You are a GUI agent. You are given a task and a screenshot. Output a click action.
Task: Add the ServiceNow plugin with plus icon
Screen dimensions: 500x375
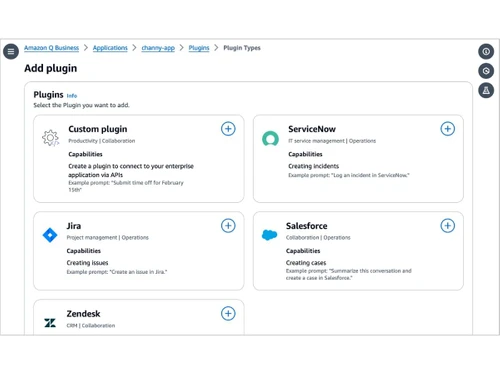click(448, 129)
